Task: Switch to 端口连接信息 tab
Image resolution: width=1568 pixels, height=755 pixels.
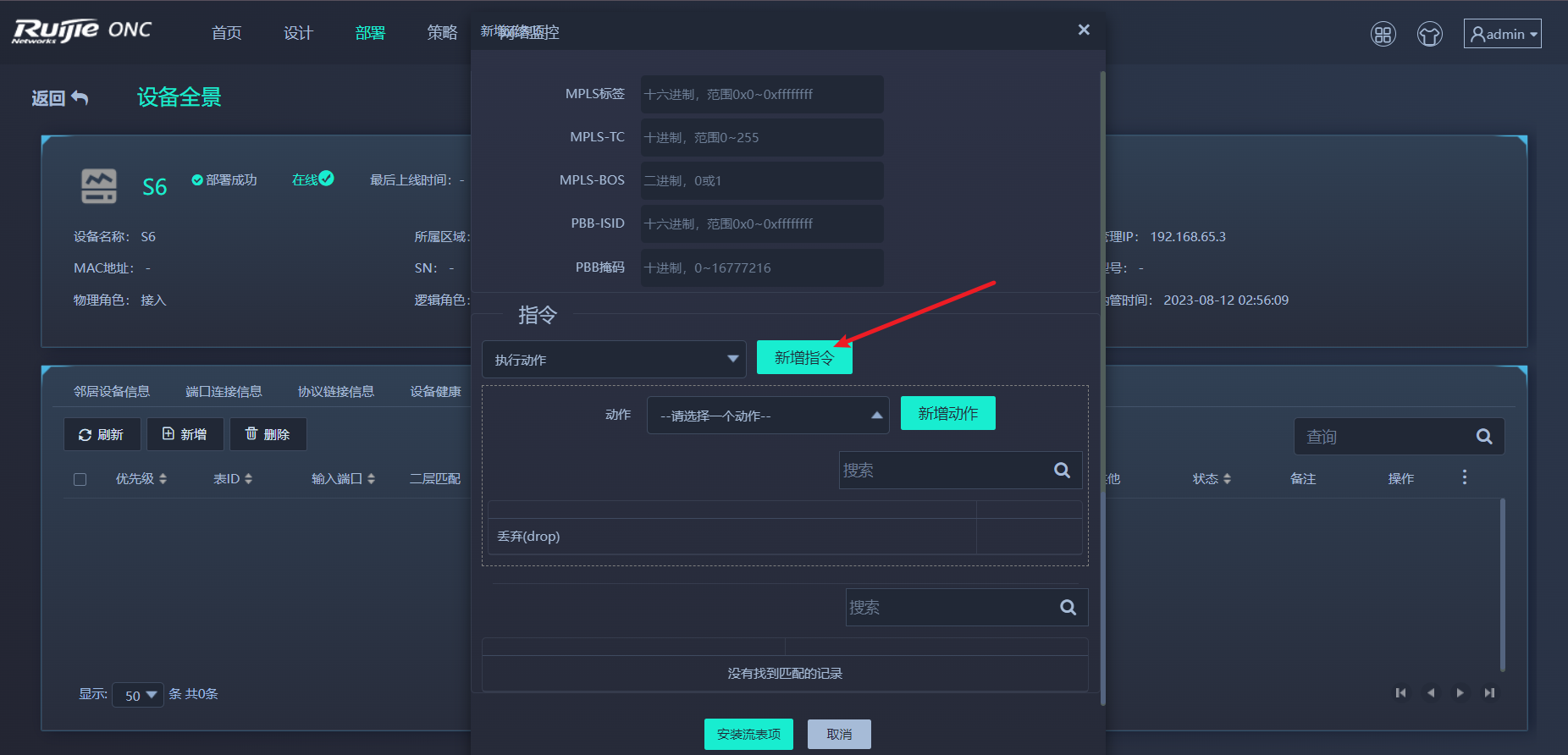Action: click(x=224, y=391)
